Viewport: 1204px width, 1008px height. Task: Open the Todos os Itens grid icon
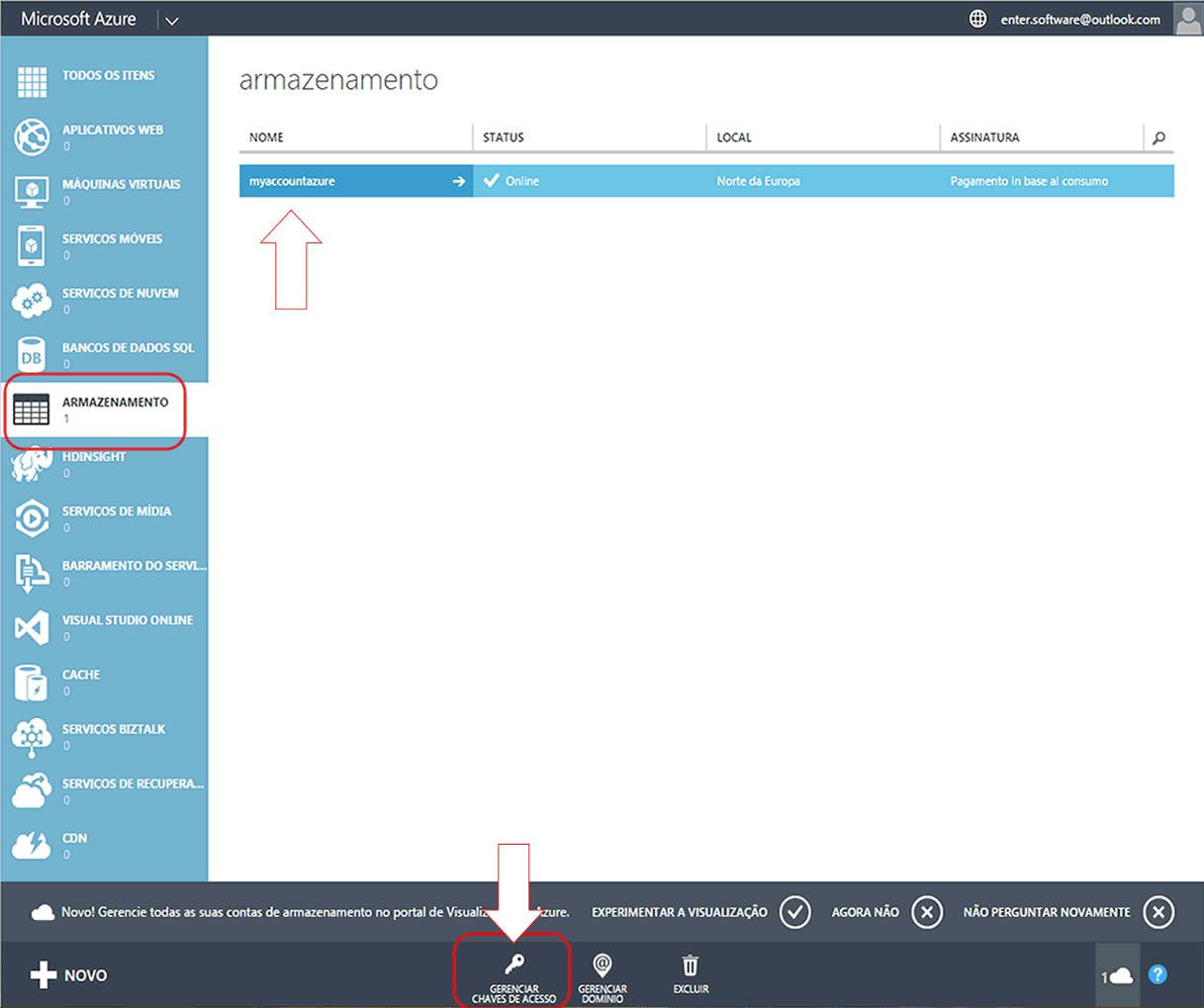pos(32,82)
